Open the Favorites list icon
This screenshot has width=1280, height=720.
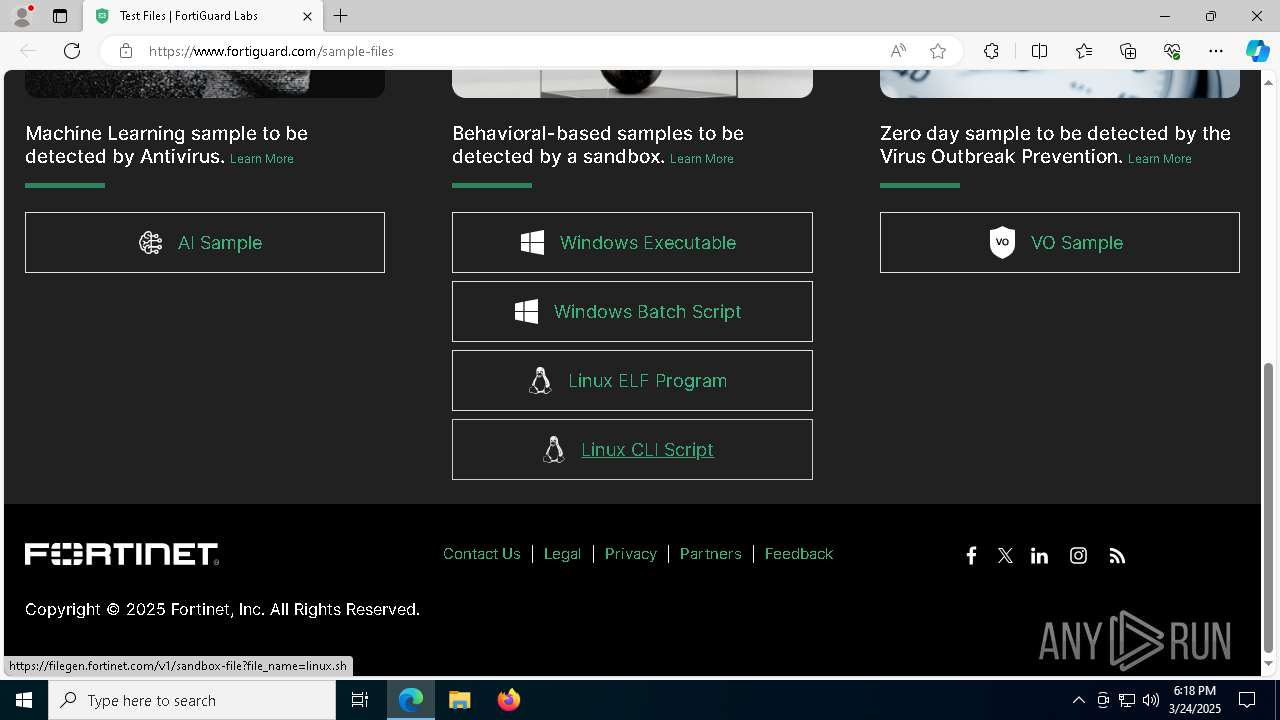pyautogui.click(x=1084, y=51)
